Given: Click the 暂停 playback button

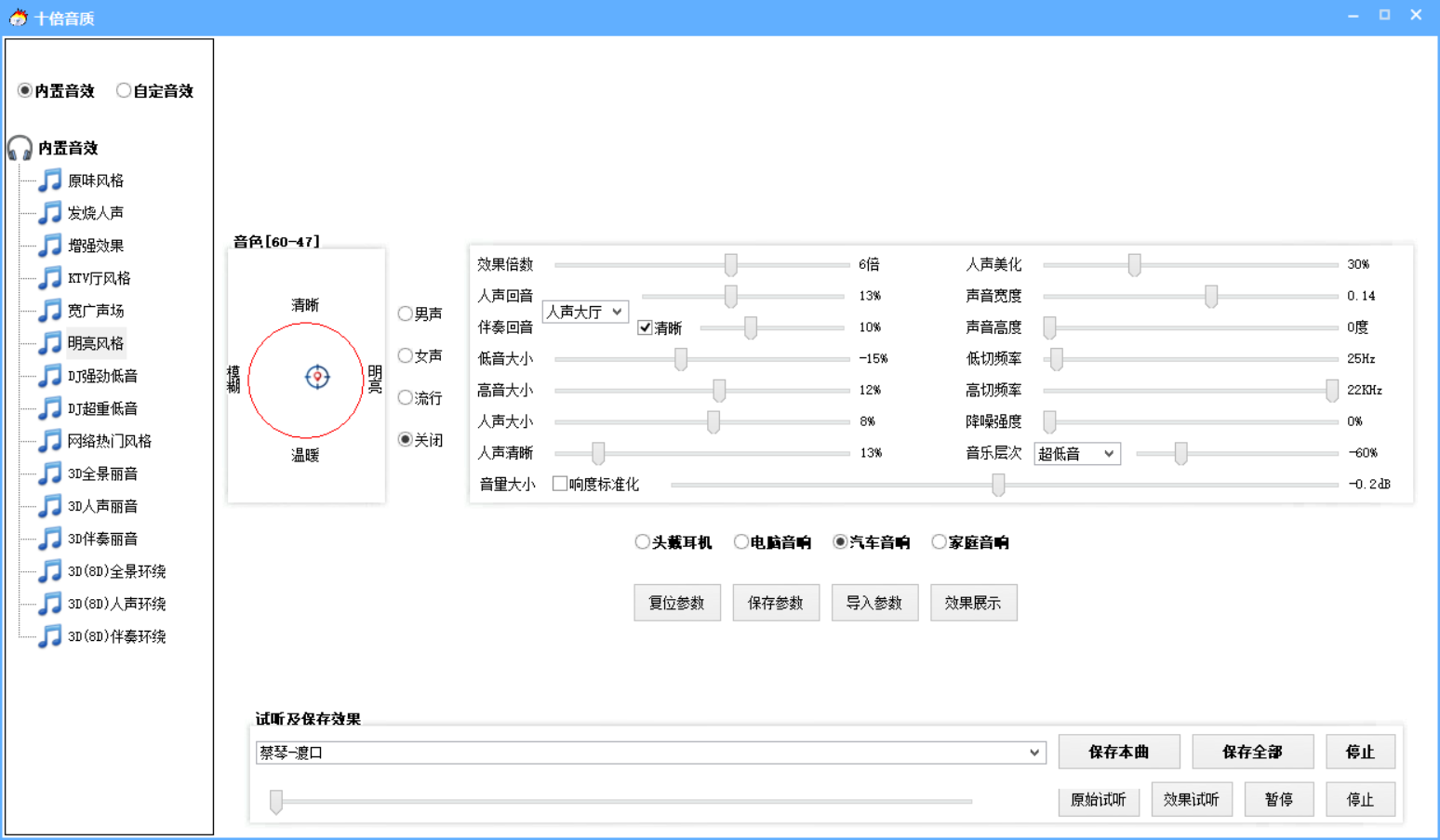Looking at the screenshot, I should point(1279,799).
